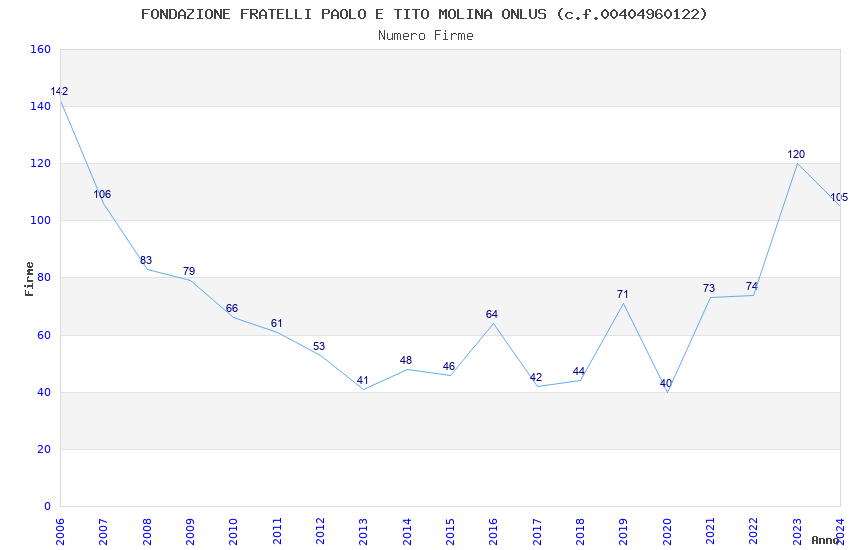850x550 pixels.
Task: Click the x-axis year 2007
Action: tap(104, 531)
